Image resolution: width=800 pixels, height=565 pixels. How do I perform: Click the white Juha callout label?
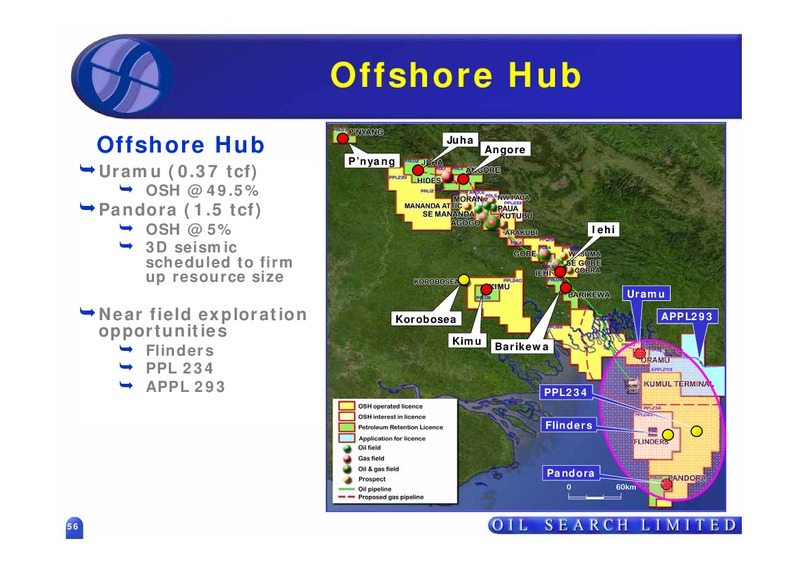point(460,140)
